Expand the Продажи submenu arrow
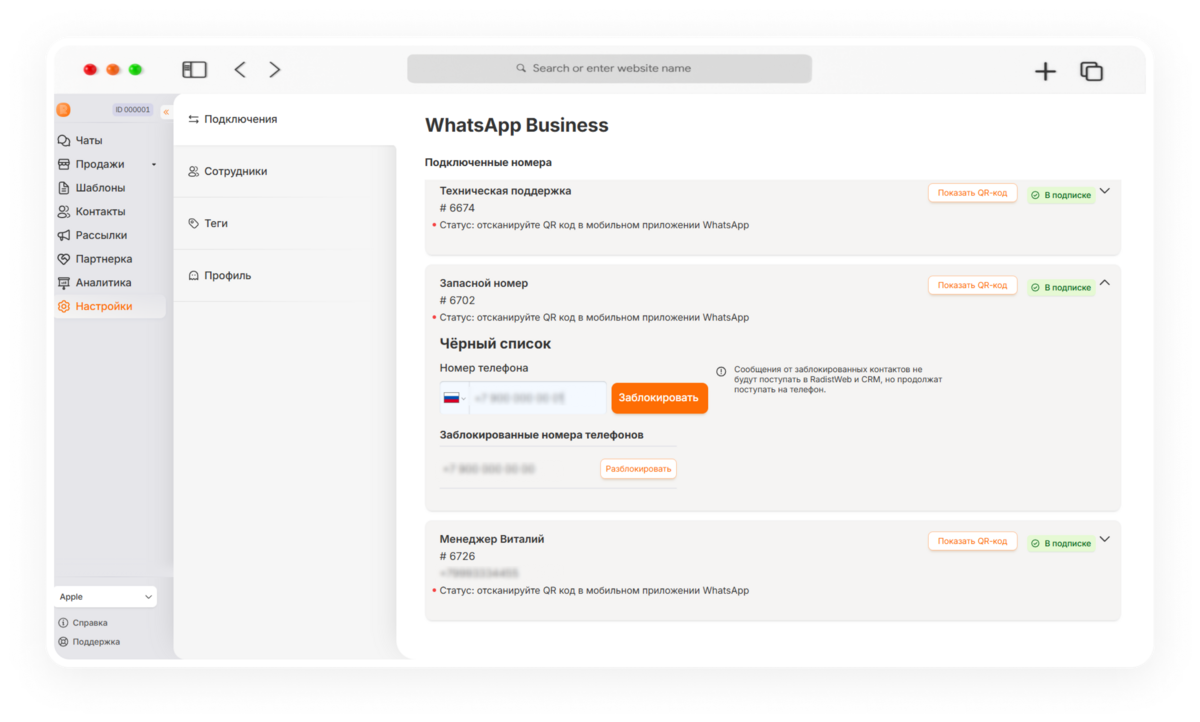 point(154,164)
